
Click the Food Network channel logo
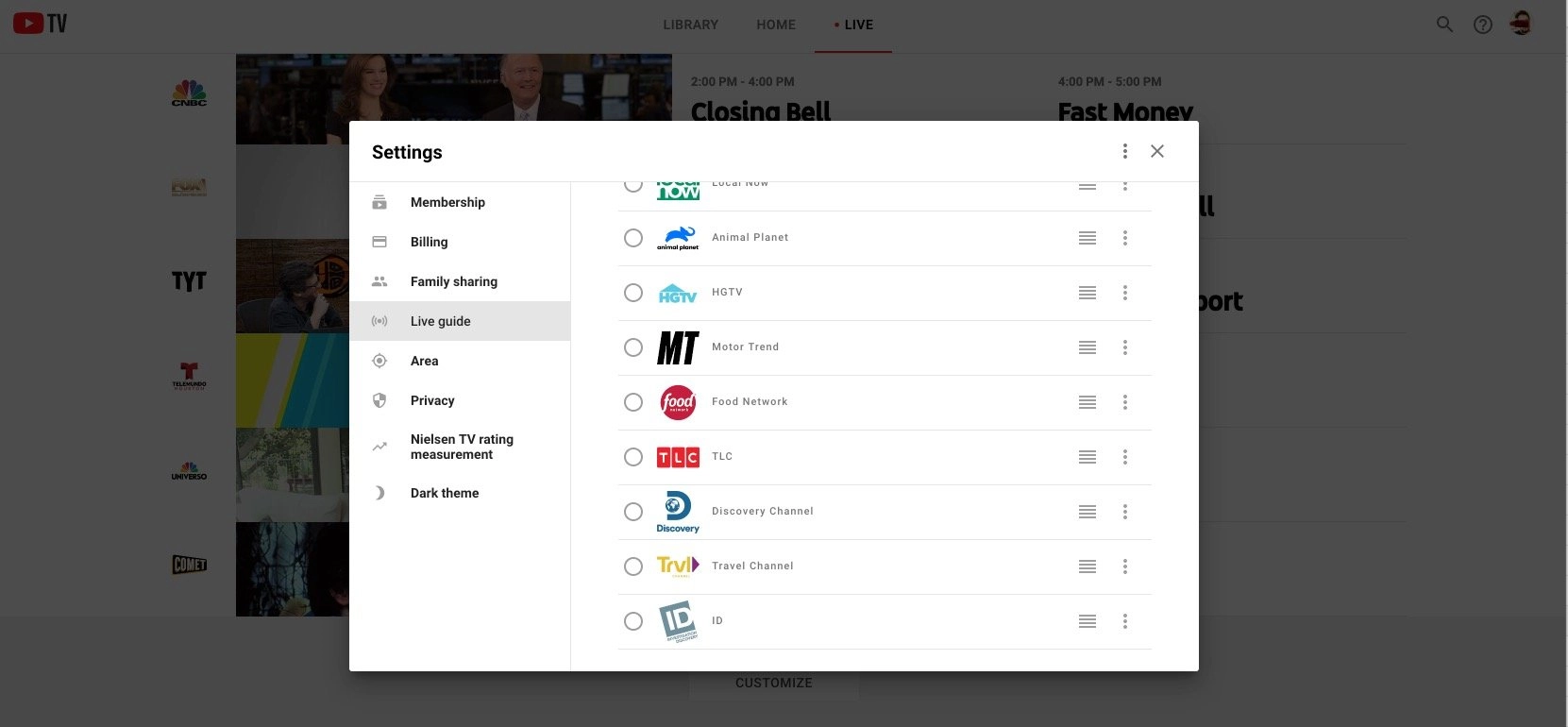[x=678, y=402]
